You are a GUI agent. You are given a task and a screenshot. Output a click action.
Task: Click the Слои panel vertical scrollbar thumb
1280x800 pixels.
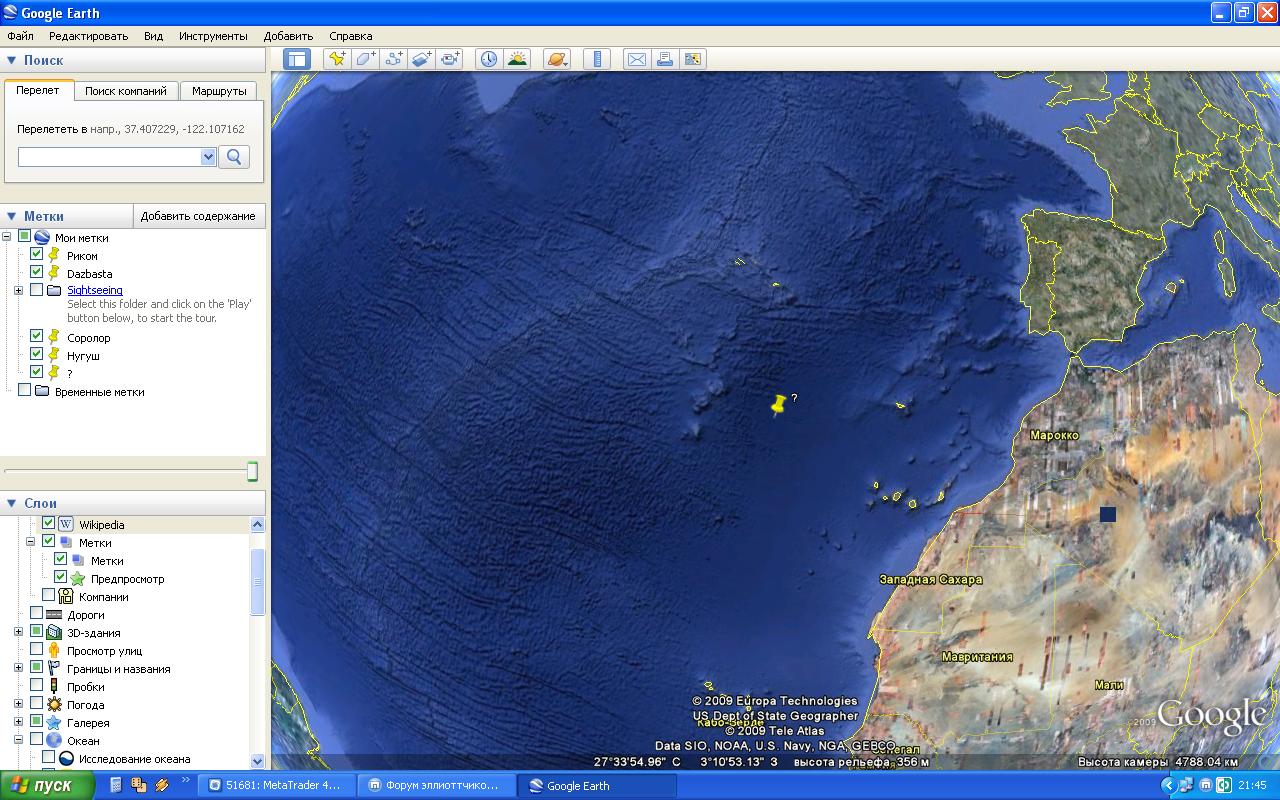point(257,583)
